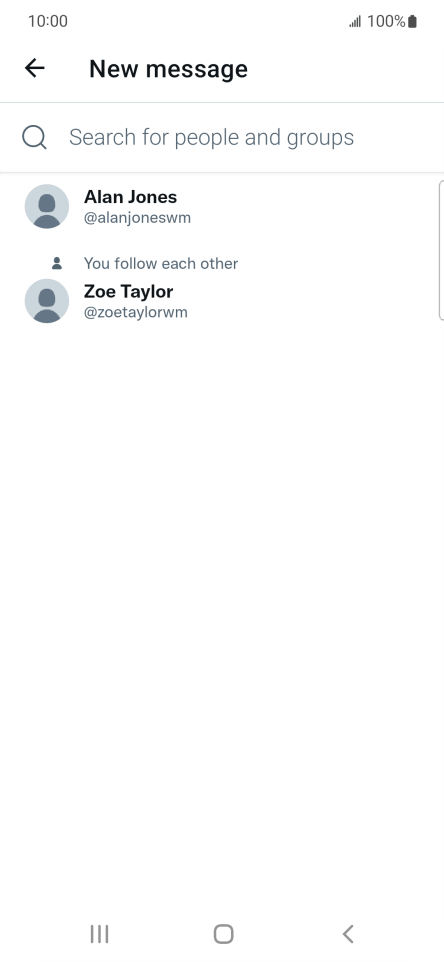The width and height of the screenshot is (444, 962).
Task: Focus the Search for people and groups field
Action: (x=222, y=137)
